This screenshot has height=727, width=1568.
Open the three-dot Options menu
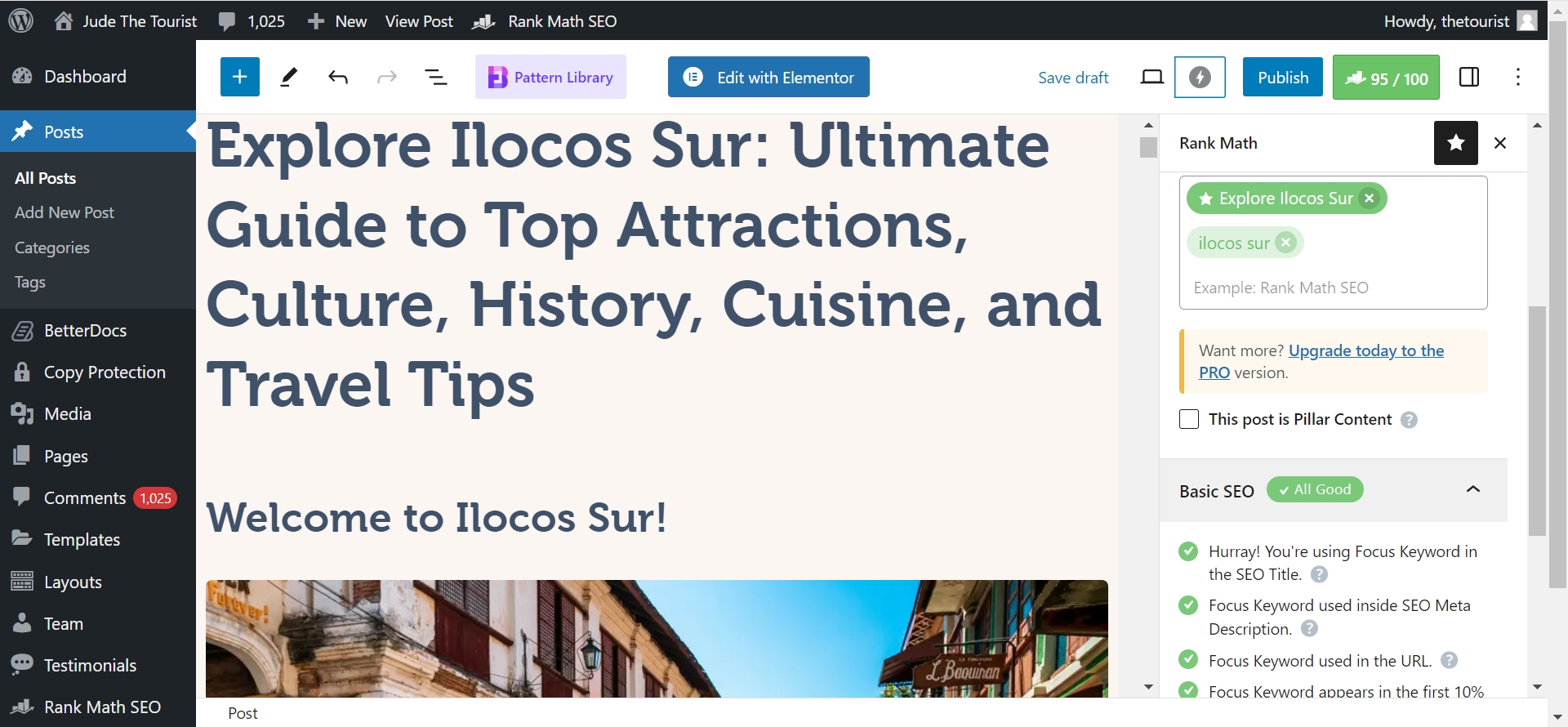(1518, 77)
